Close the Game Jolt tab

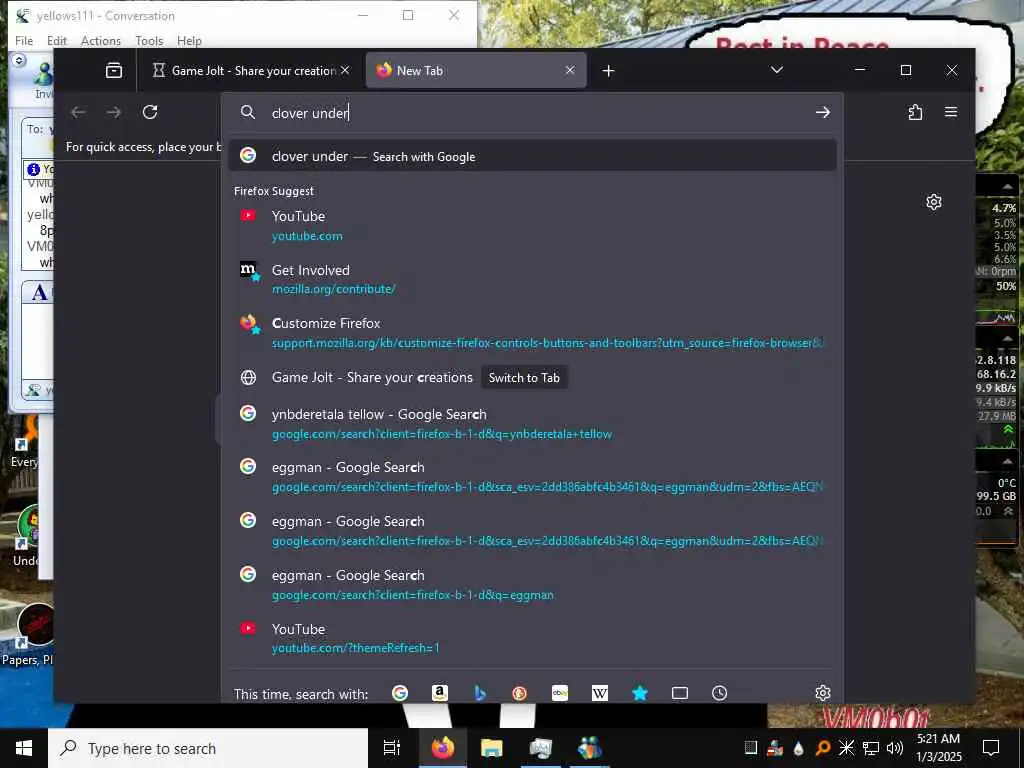345,70
